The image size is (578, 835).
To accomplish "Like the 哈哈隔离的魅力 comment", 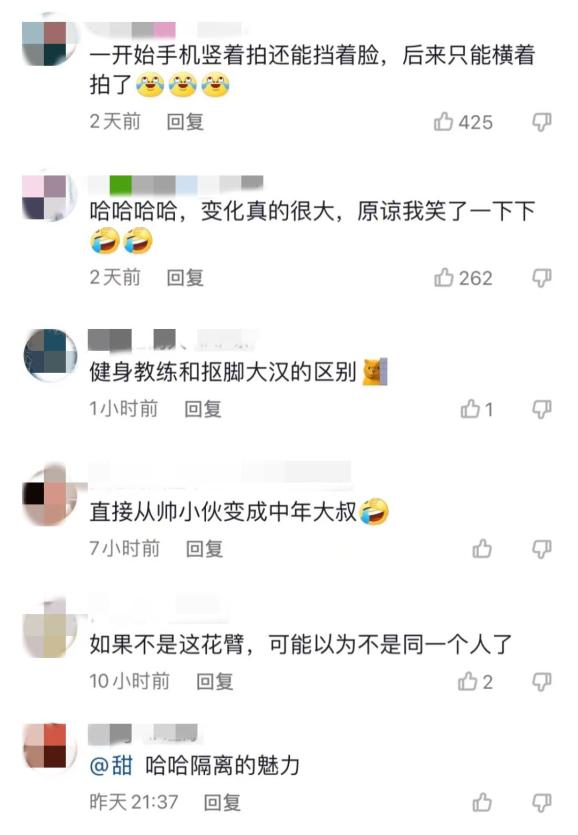I will click(x=482, y=802).
